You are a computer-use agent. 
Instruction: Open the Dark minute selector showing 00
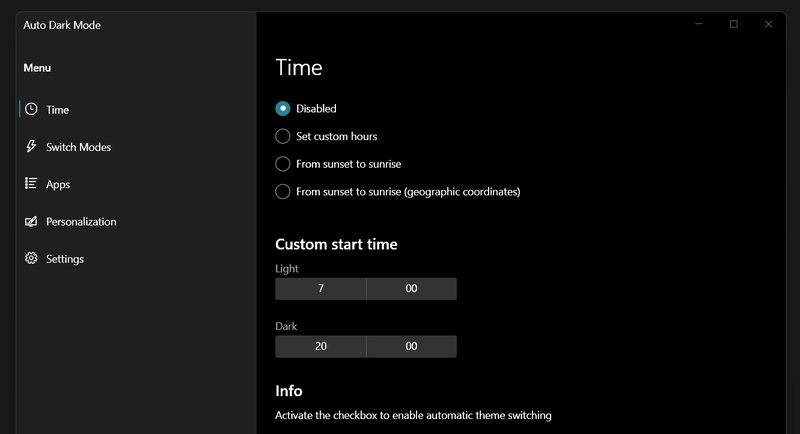click(411, 346)
